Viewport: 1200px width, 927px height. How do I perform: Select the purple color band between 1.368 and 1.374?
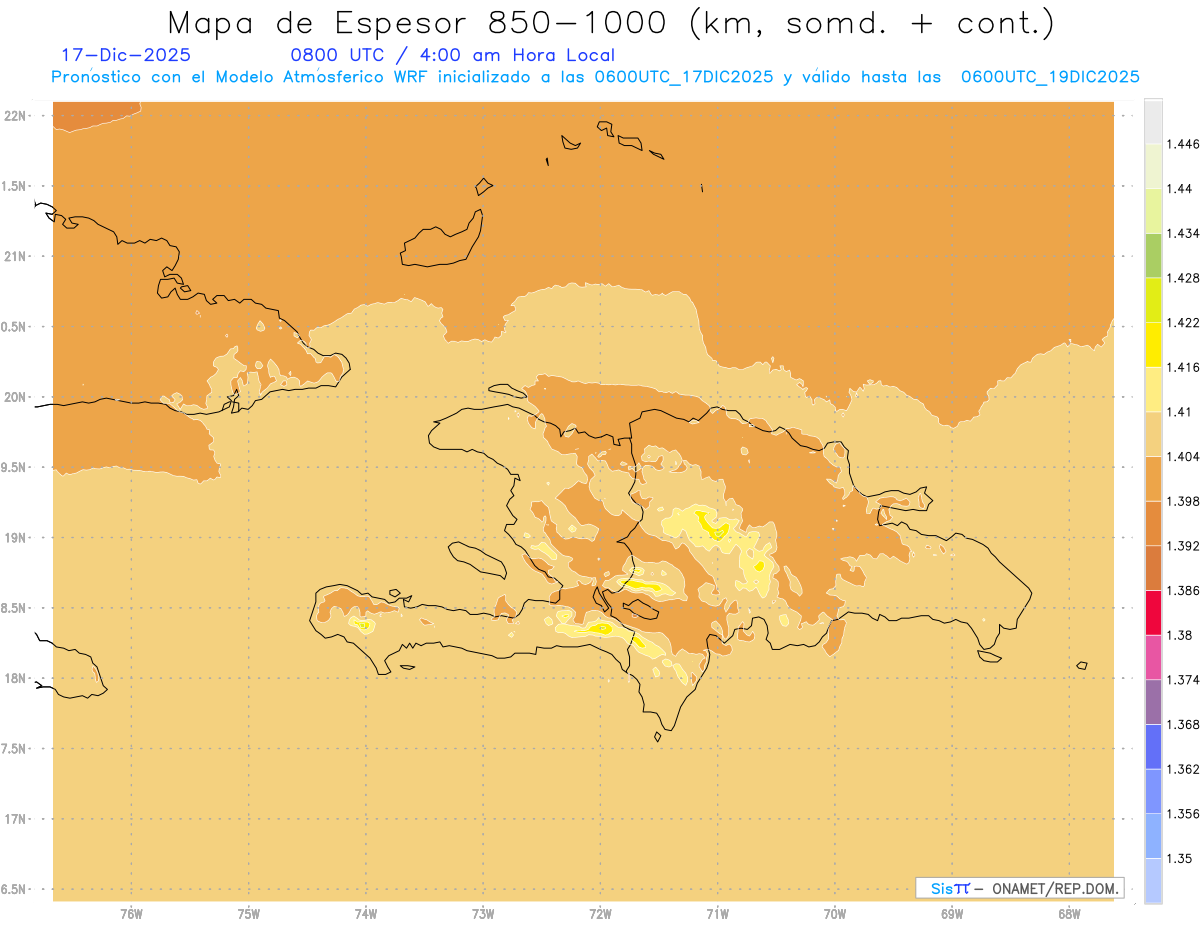1153,702
